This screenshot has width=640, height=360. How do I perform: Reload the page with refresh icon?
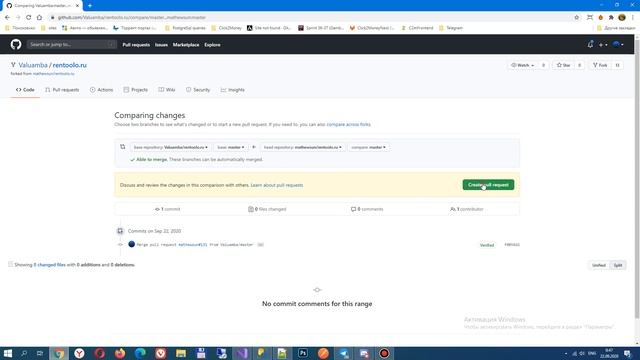coord(28,18)
